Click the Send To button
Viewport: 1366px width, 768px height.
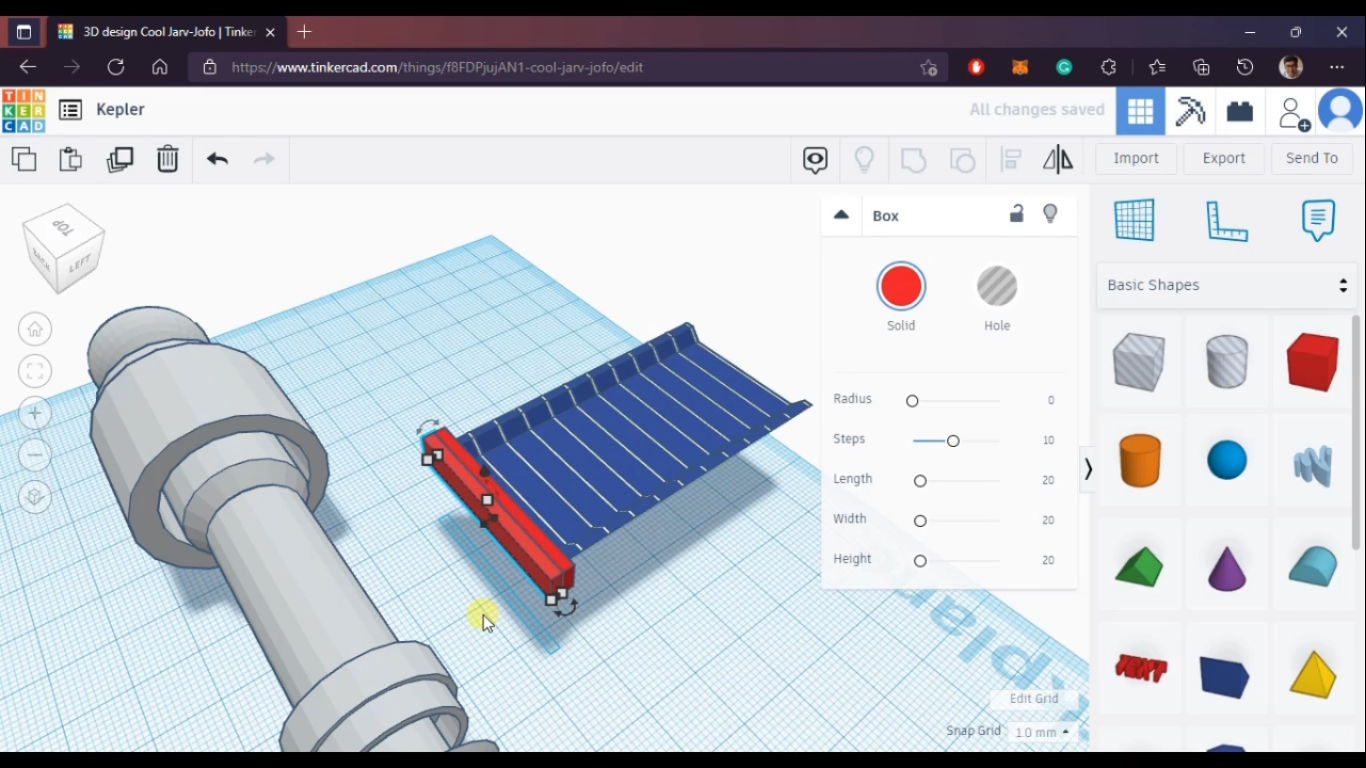1312,158
